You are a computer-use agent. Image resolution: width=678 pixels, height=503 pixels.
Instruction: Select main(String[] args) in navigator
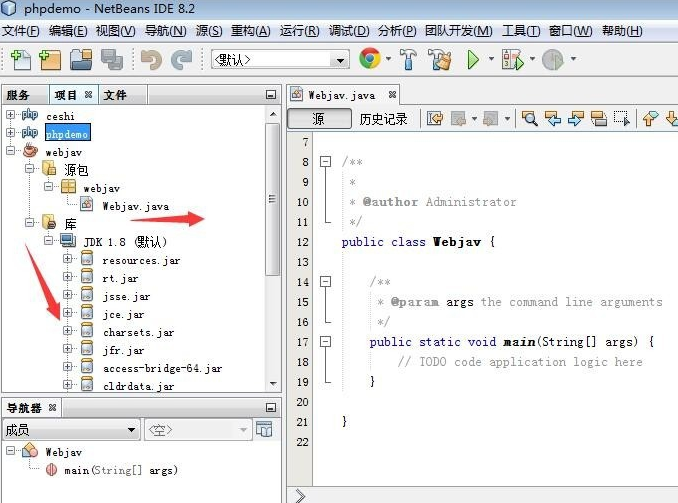(x=121, y=470)
